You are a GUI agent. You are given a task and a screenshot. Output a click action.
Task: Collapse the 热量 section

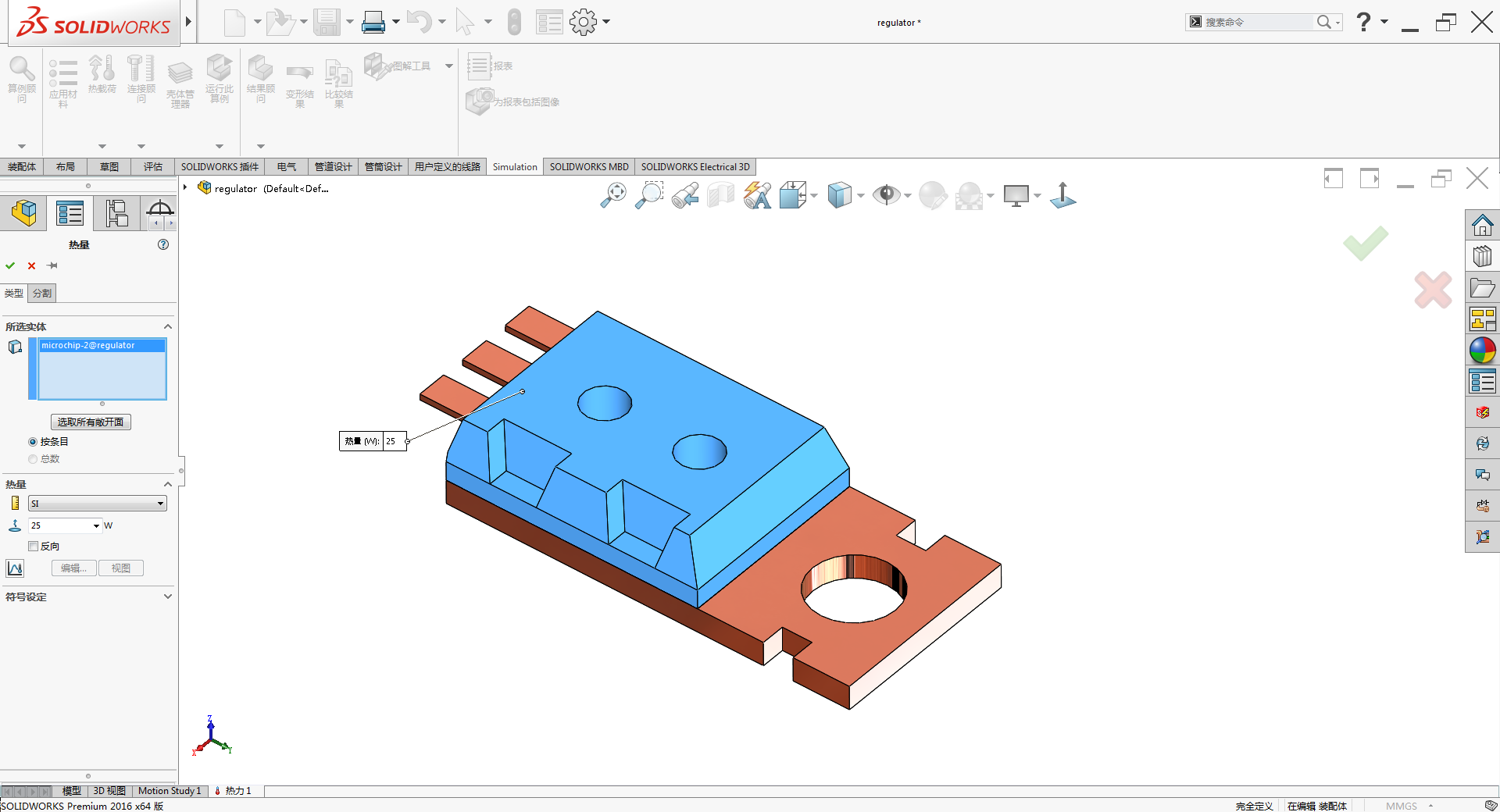[x=167, y=484]
